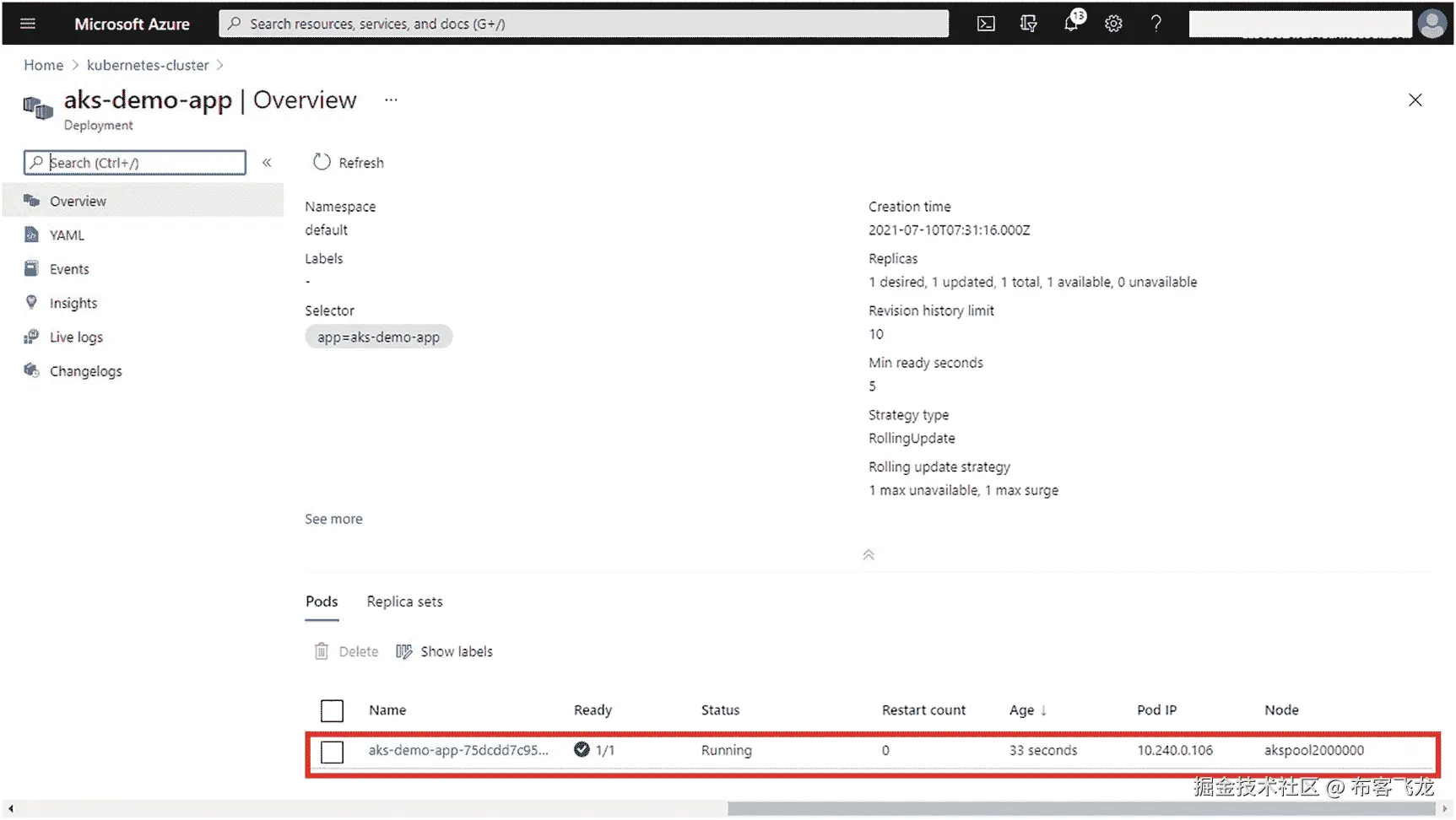The height and width of the screenshot is (820, 1456).
Task: Click the Refresh icon
Action: tap(322, 162)
